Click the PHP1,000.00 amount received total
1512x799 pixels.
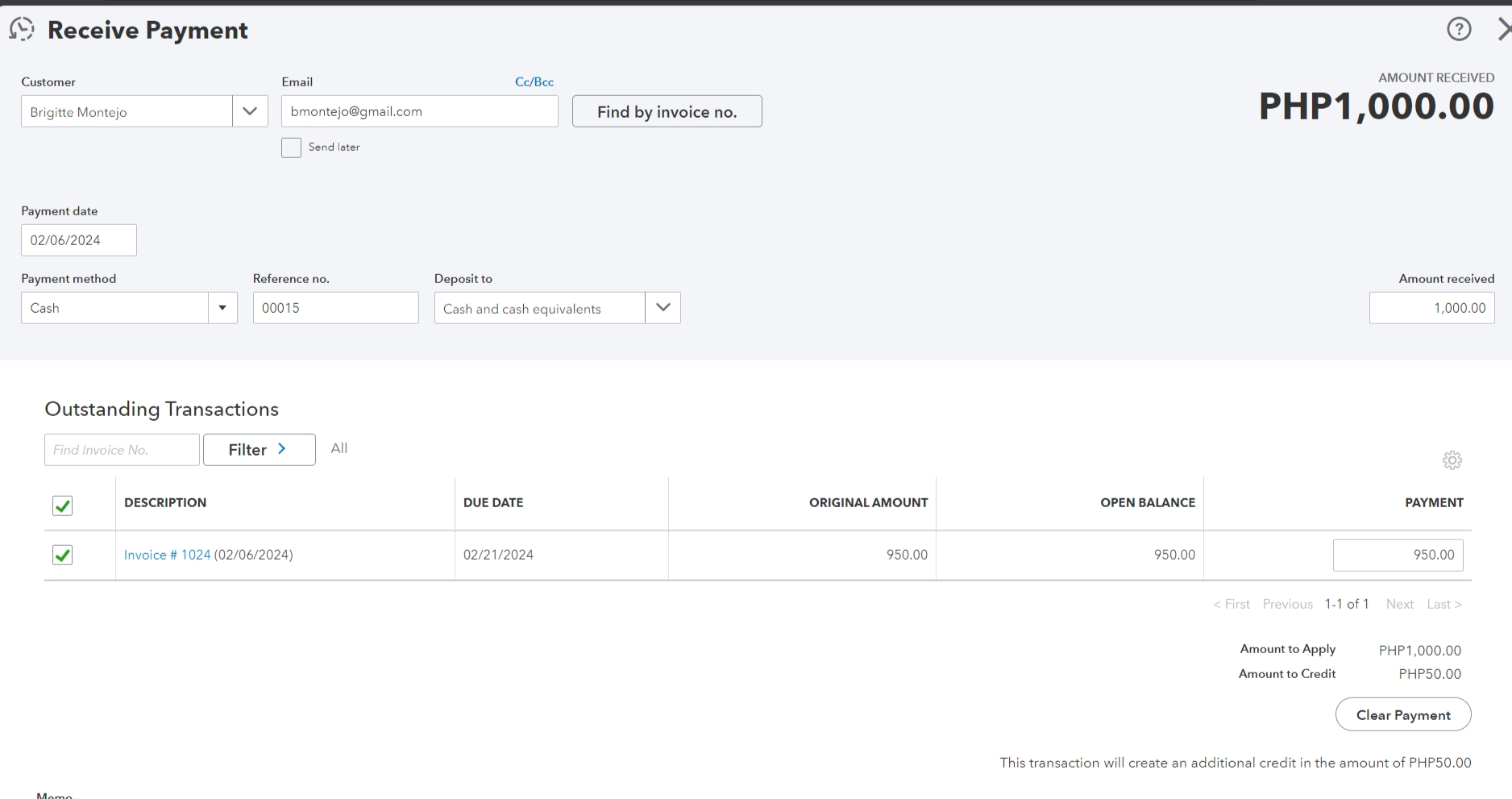click(1376, 106)
